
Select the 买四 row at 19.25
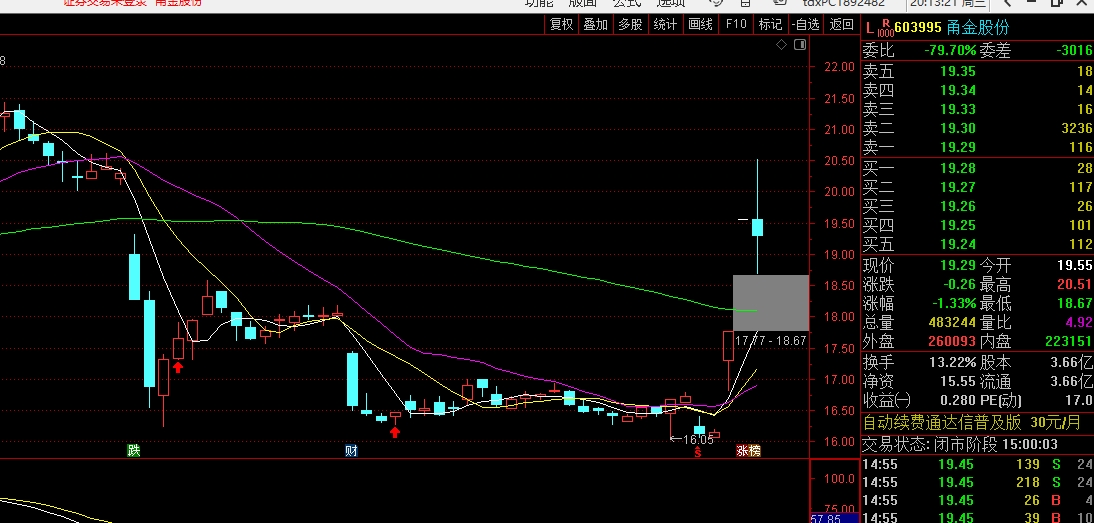tap(977, 225)
